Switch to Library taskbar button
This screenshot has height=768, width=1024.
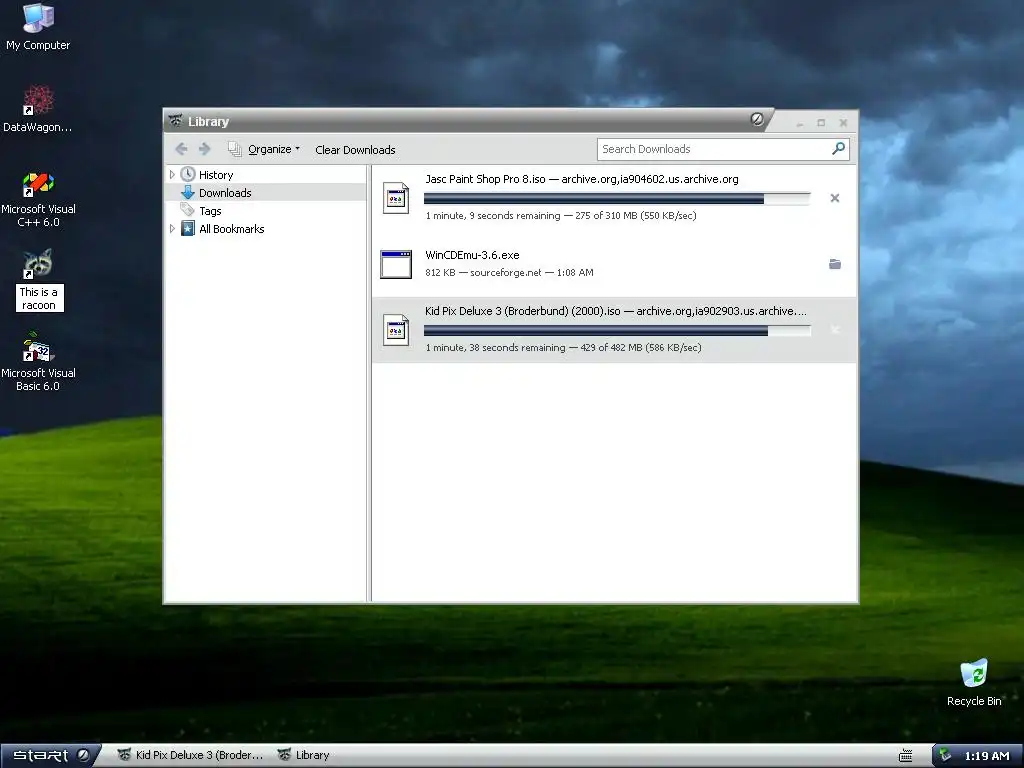[304, 755]
